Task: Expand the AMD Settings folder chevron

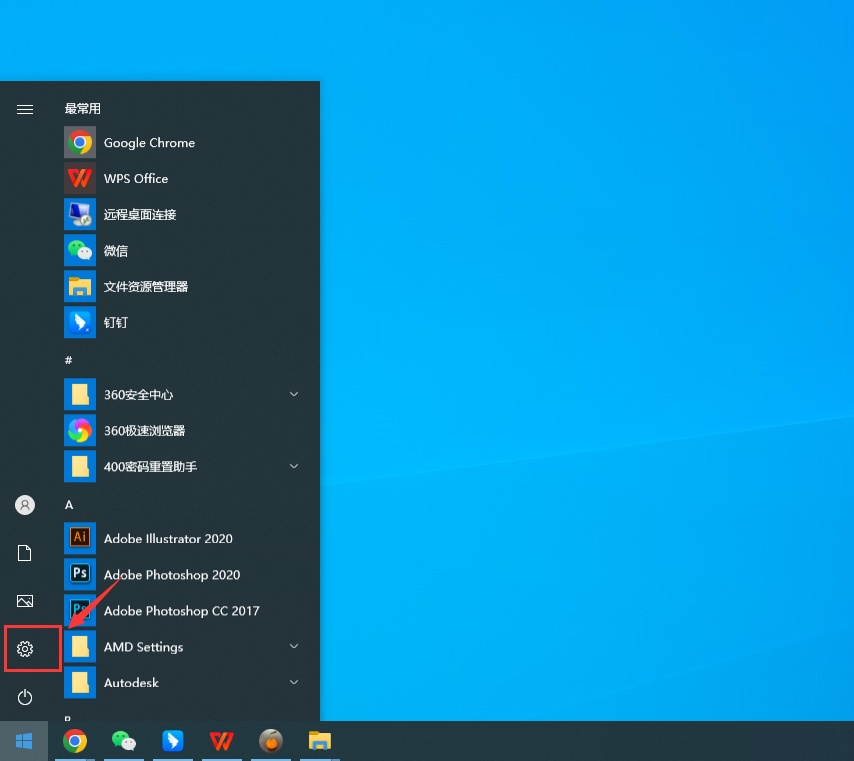Action: [x=294, y=646]
